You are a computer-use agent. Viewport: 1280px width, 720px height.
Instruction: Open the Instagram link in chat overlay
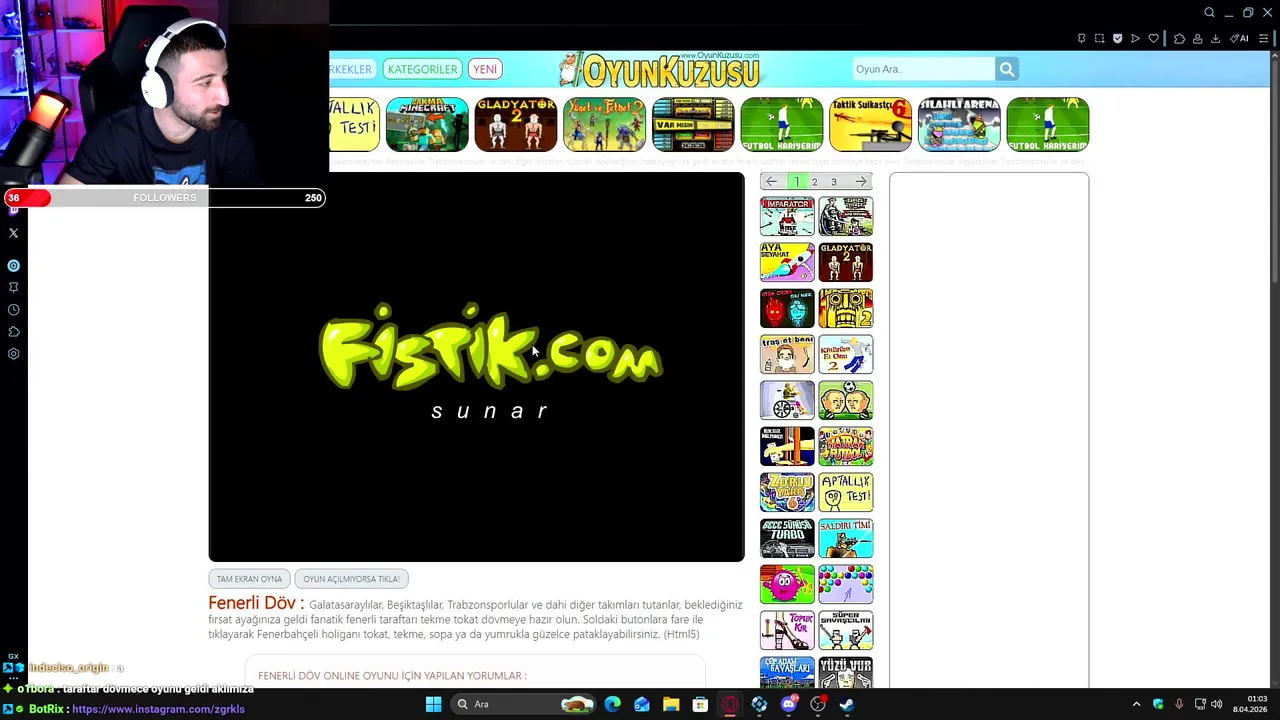[x=158, y=709]
